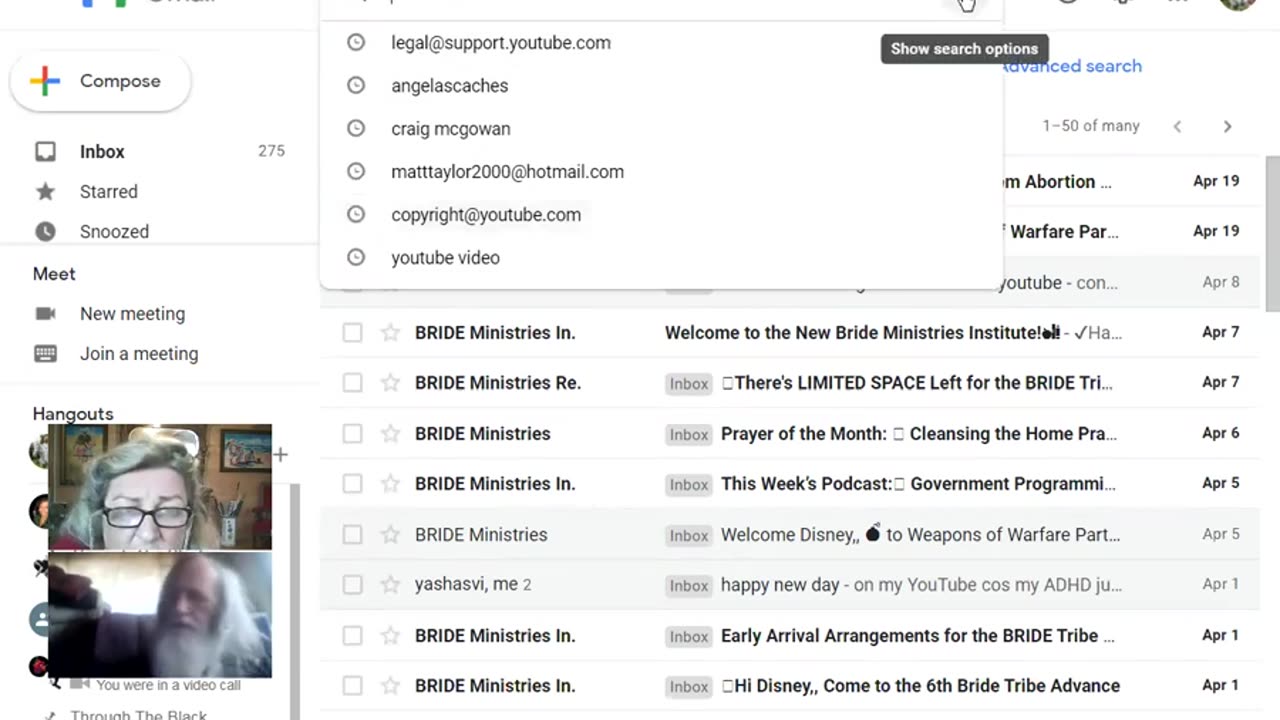Tick checkbox for 'This Week's Podcast' email
The height and width of the screenshot is (720, 1280).
point(352,484)
